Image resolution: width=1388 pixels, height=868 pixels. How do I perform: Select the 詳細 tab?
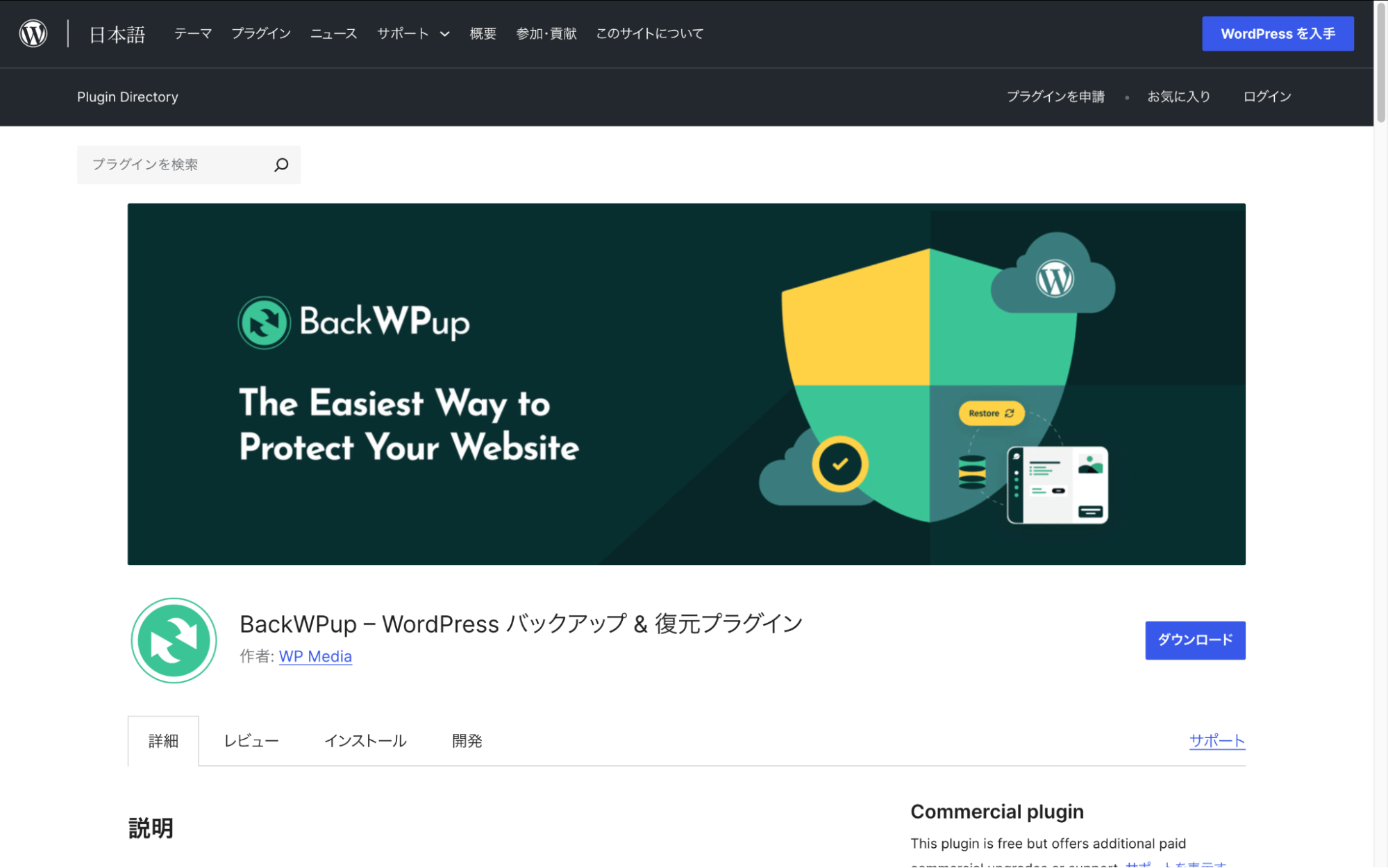pyautogui.click(x=162, y=740)
